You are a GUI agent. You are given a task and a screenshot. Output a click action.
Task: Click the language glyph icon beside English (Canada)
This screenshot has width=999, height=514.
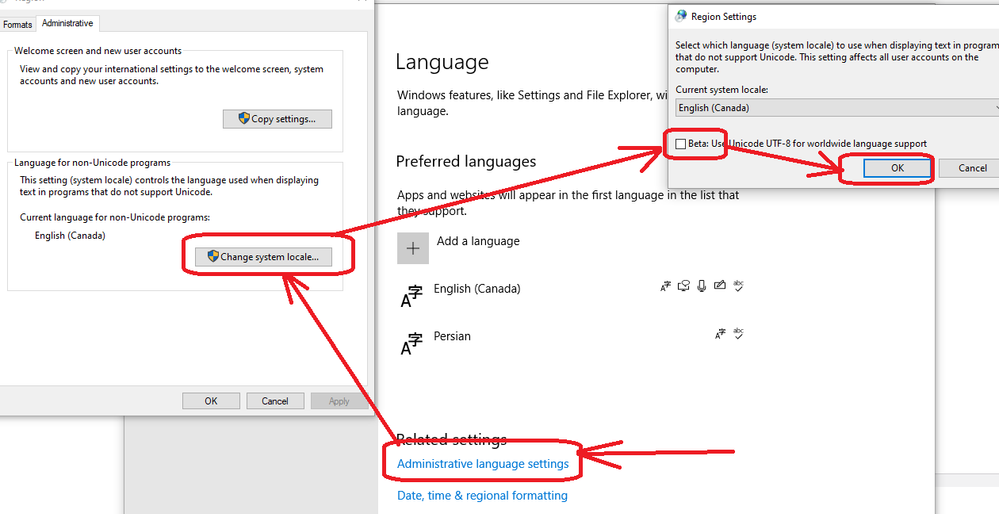tap(412, 296)
